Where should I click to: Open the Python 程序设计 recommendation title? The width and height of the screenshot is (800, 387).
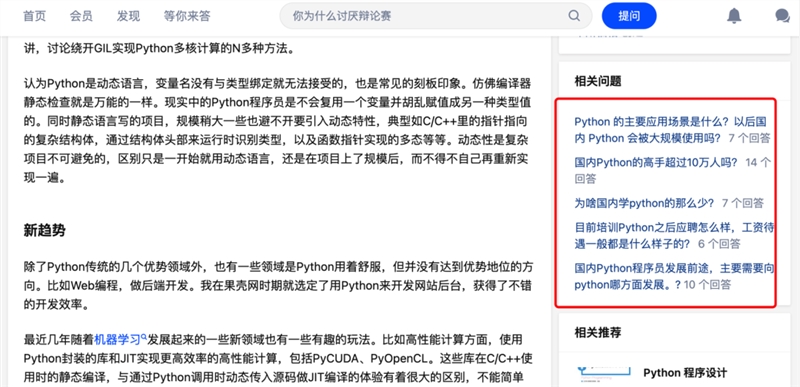[685, 373]
